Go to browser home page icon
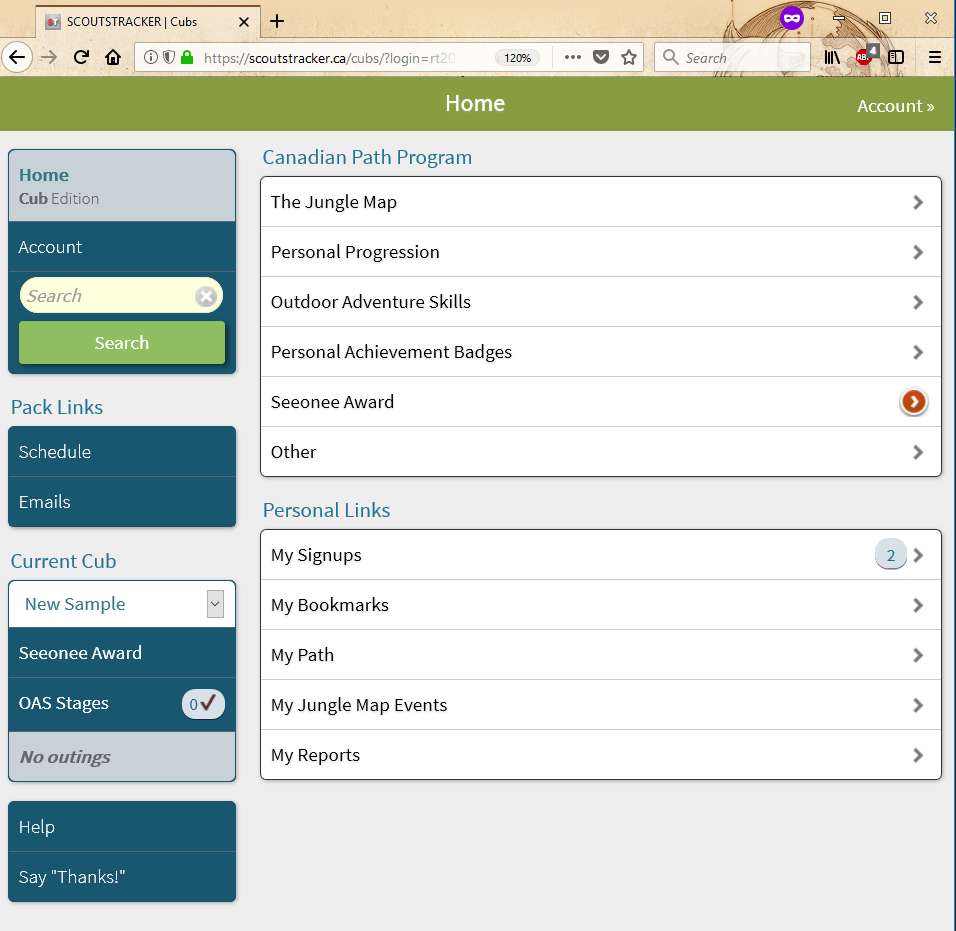956x931 pixels. coord(113,58)
